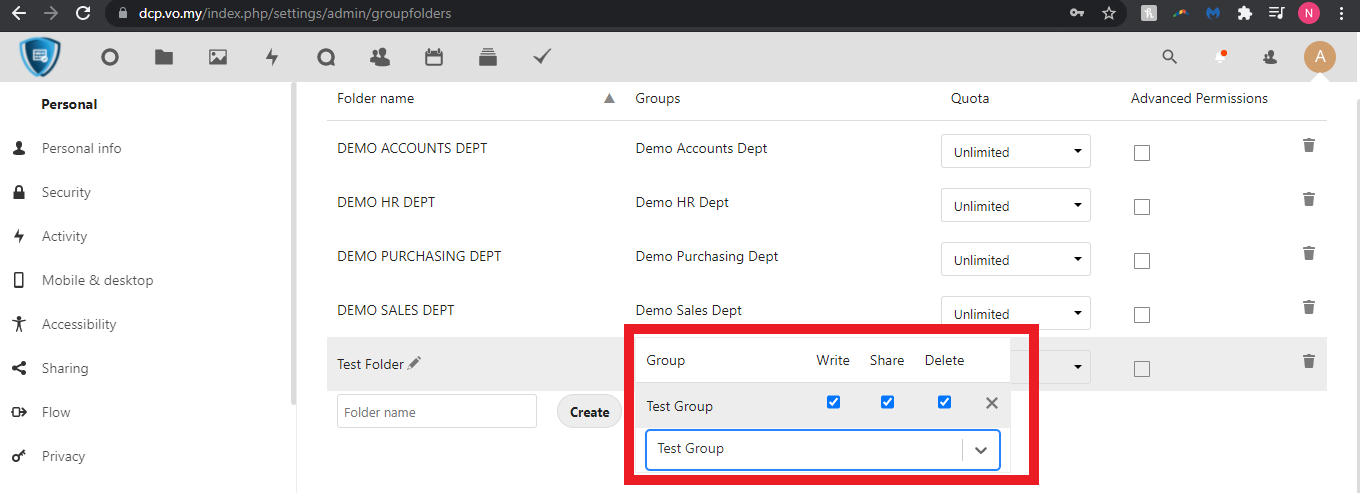Open the Photos app icon
The height and width of the screenshot is (493, 1360).
[218, 57]
